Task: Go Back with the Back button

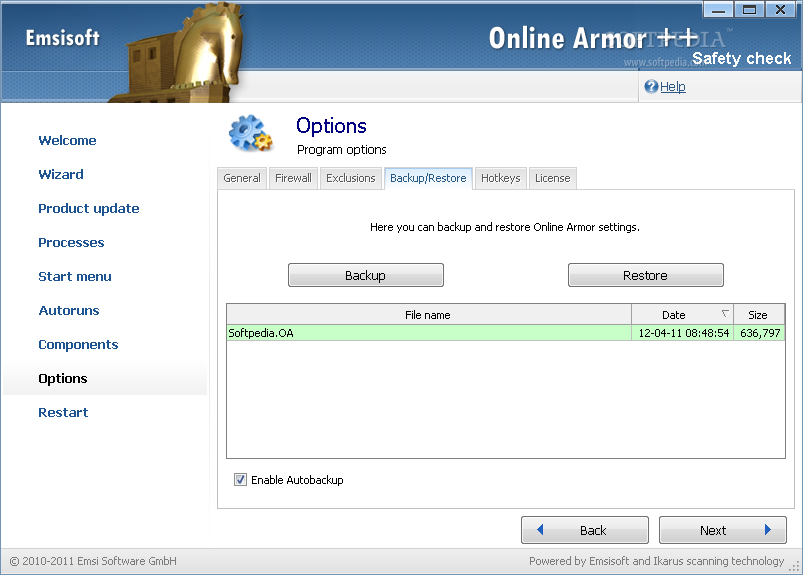Action: [585, 530]
